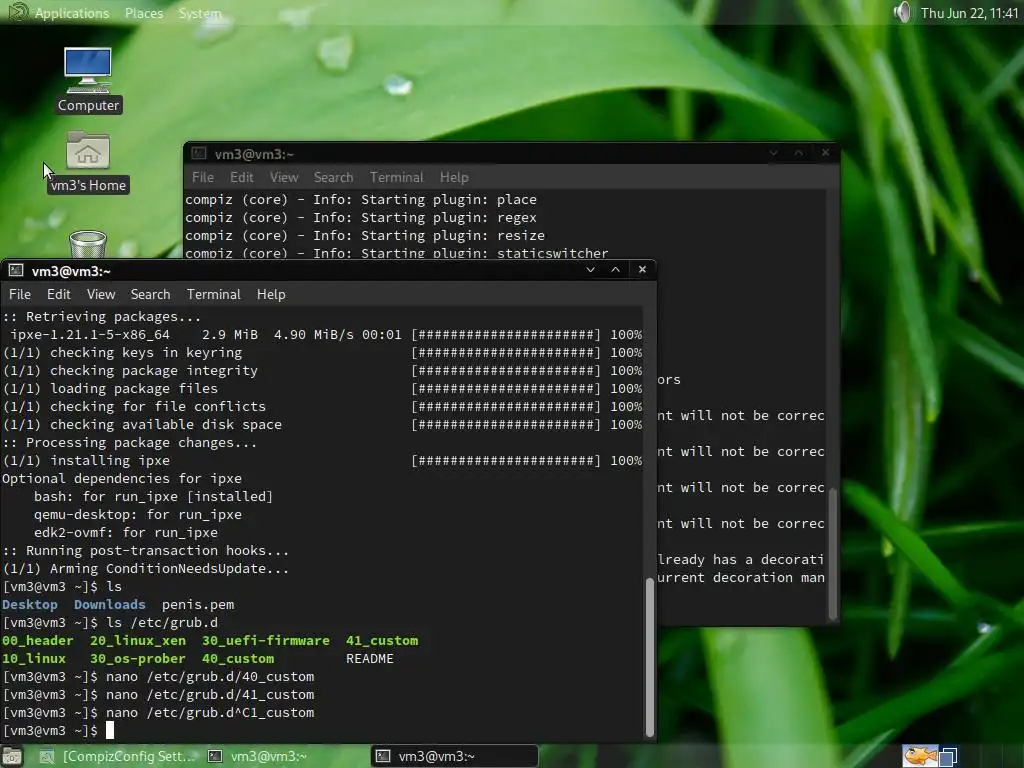This screenshot has width=1024, height=768.
Task: Open the Applications menu
Action: pos(72,13)
